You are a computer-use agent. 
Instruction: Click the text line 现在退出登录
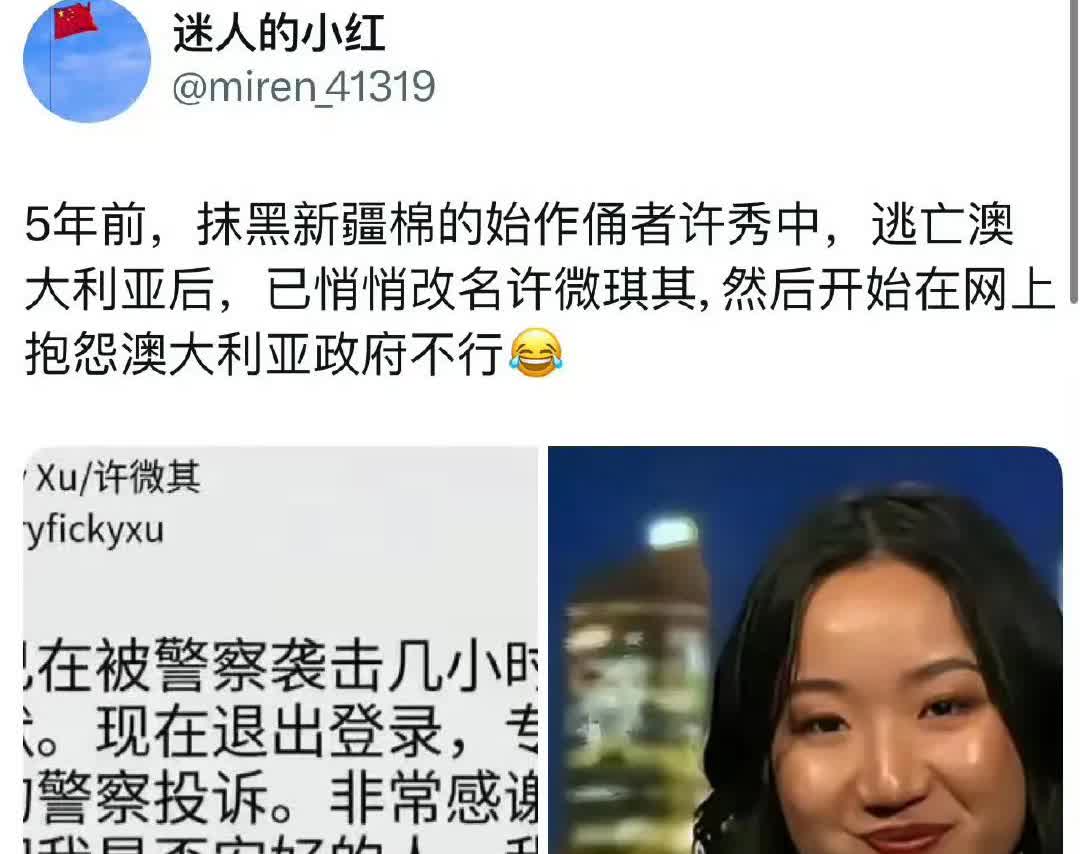click(x=269, y=732)
